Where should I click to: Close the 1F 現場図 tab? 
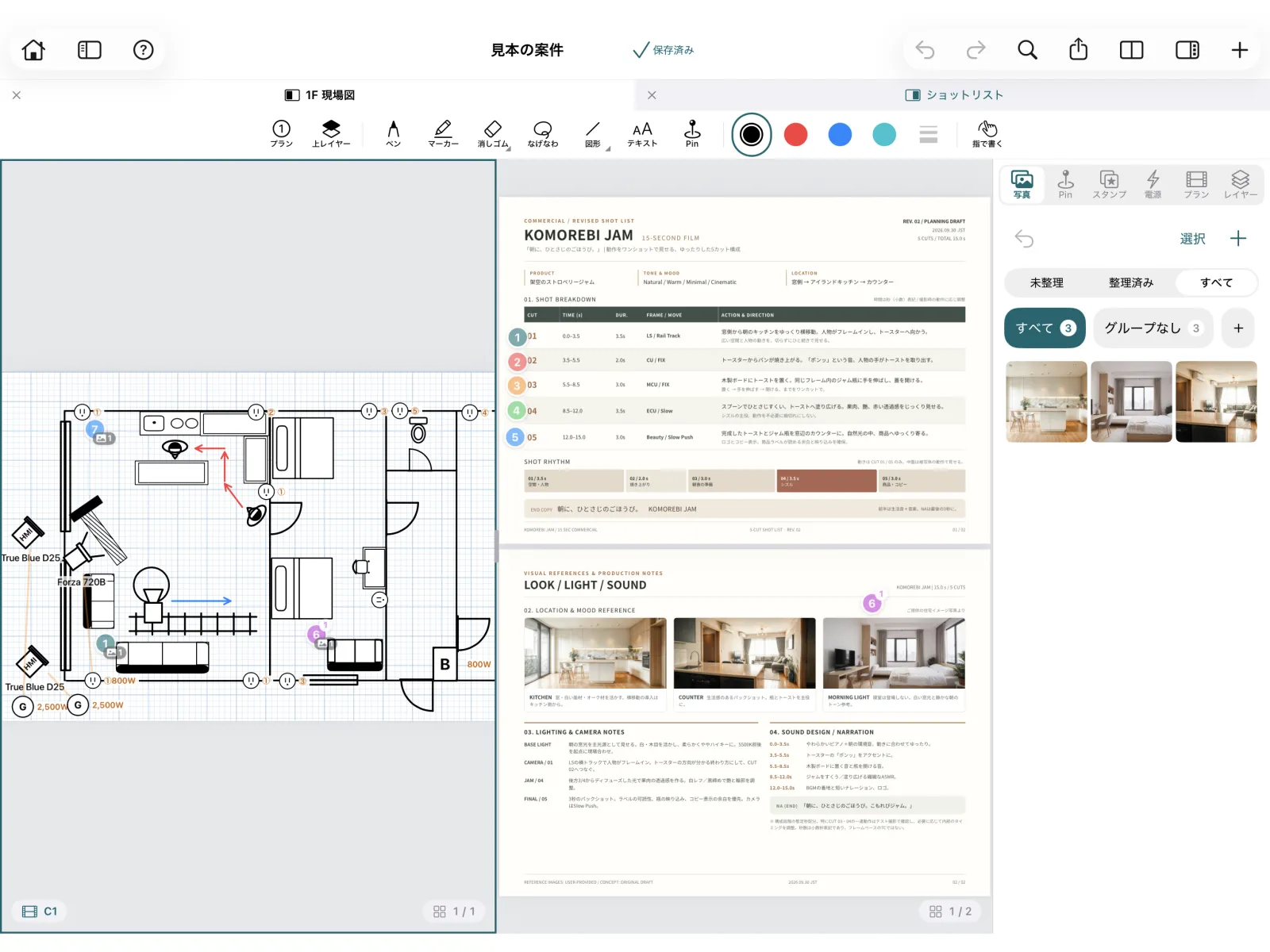17,95
